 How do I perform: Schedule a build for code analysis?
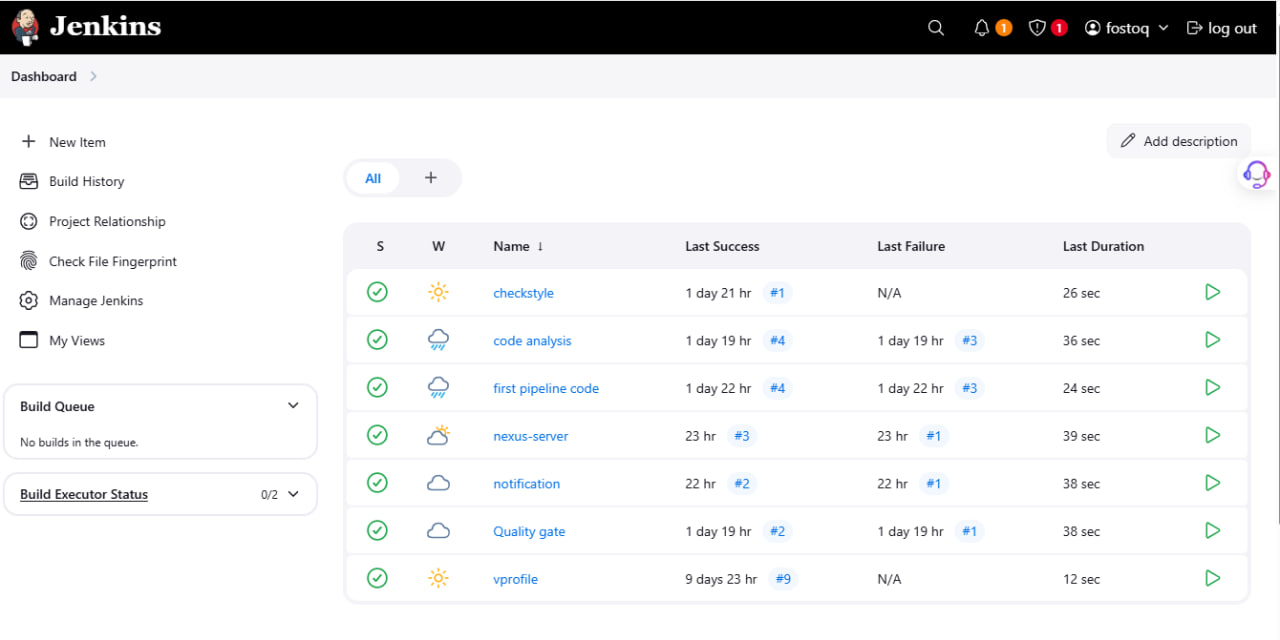tap(1212, 340)
